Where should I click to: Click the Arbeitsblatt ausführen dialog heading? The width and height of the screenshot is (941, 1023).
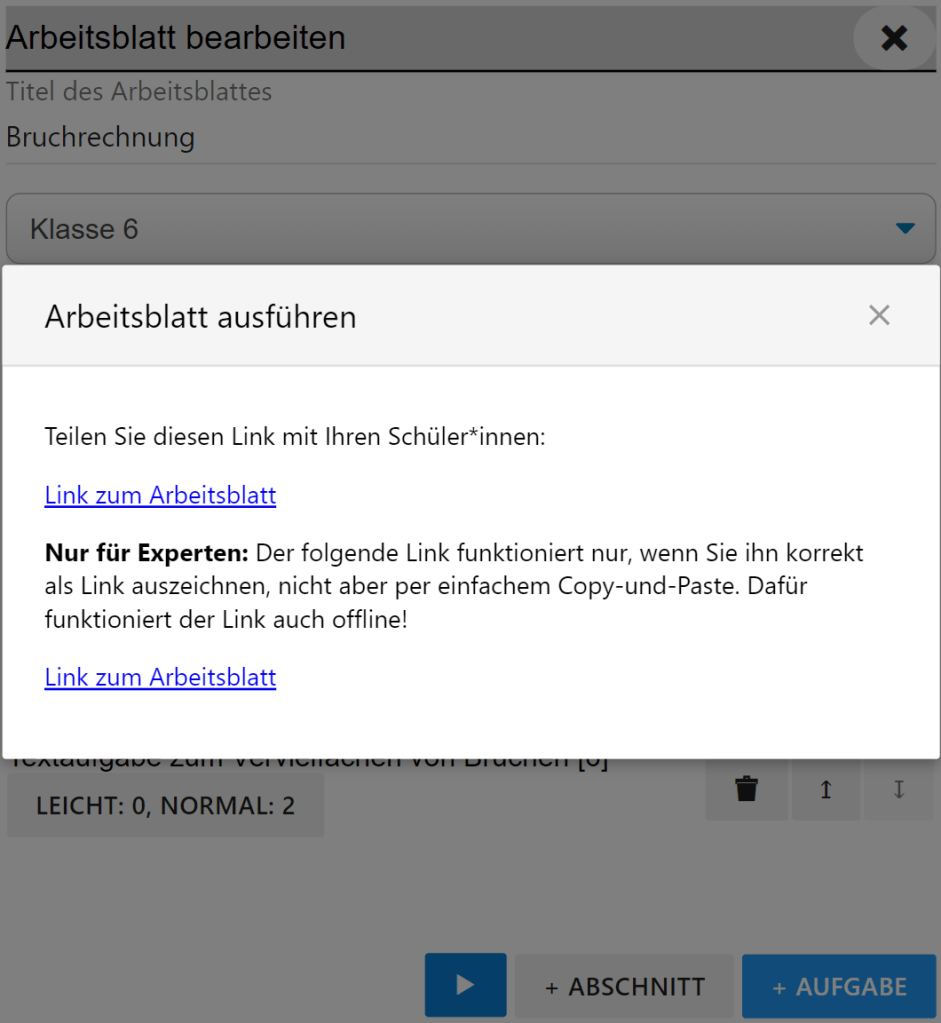(200, 317)
